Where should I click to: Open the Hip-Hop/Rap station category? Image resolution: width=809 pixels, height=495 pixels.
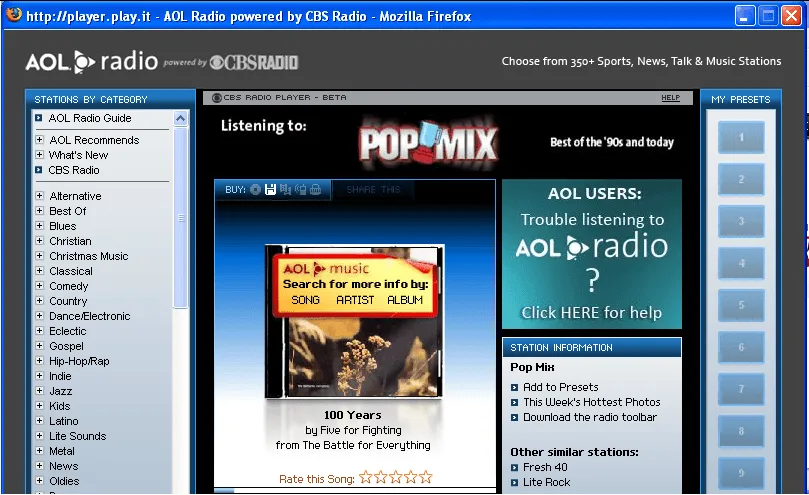point(79,361)
